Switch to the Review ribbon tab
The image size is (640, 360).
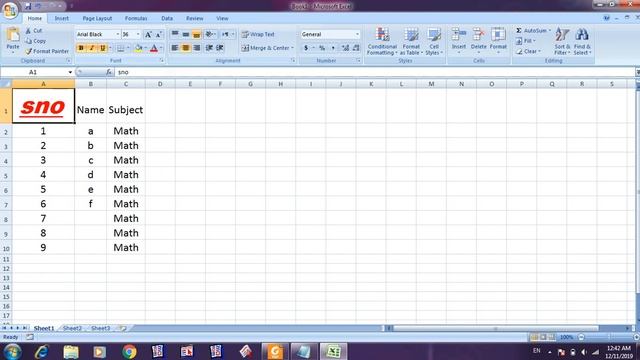[195, 18]
